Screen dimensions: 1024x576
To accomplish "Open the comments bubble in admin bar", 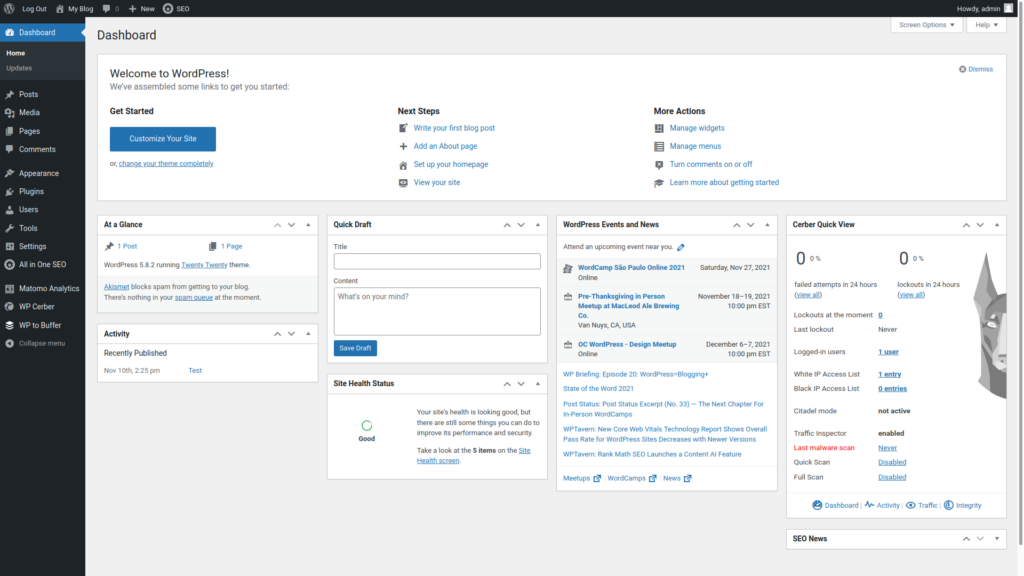I will click(x=110, y=8).
